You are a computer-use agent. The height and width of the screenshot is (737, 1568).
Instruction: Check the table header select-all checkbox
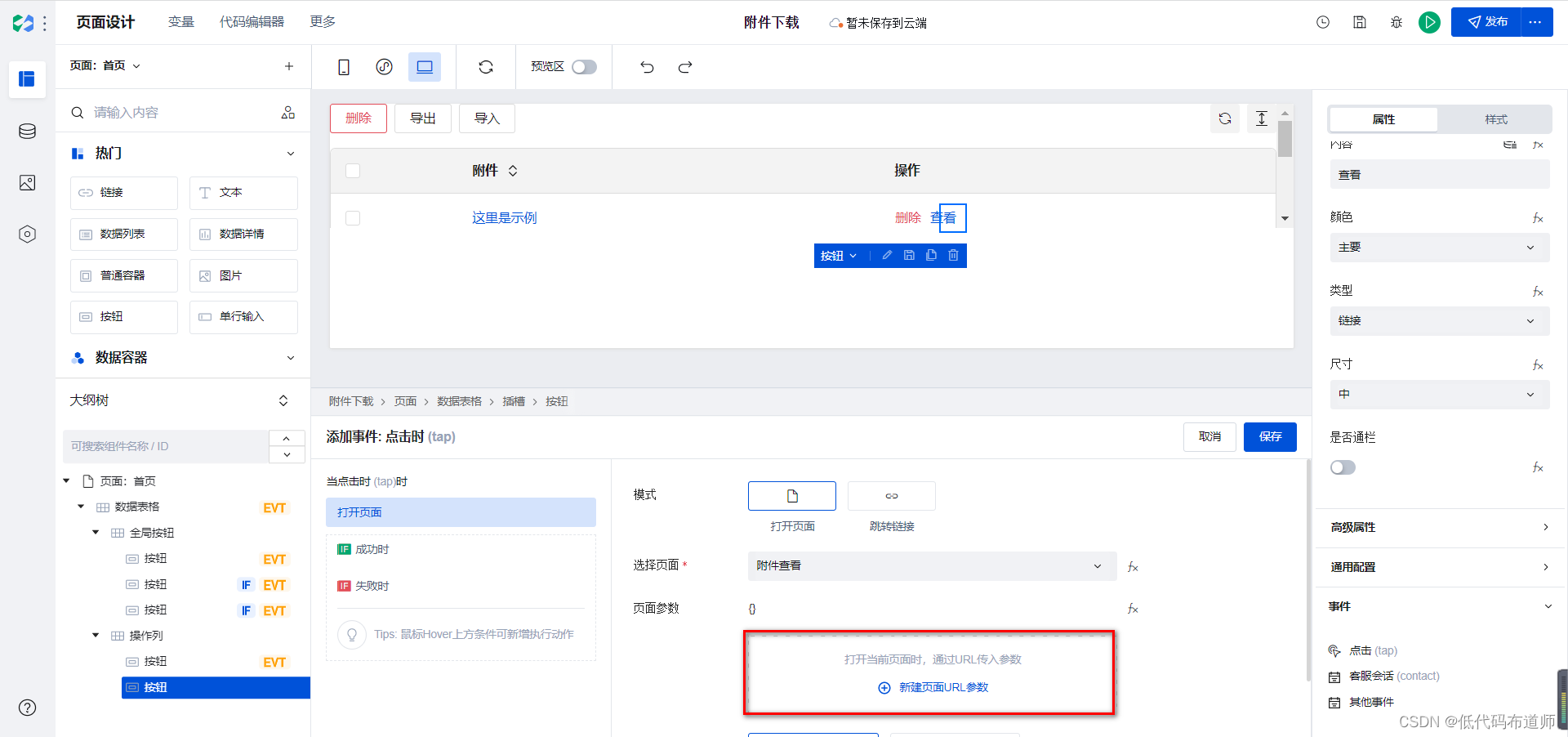point(353,171)
